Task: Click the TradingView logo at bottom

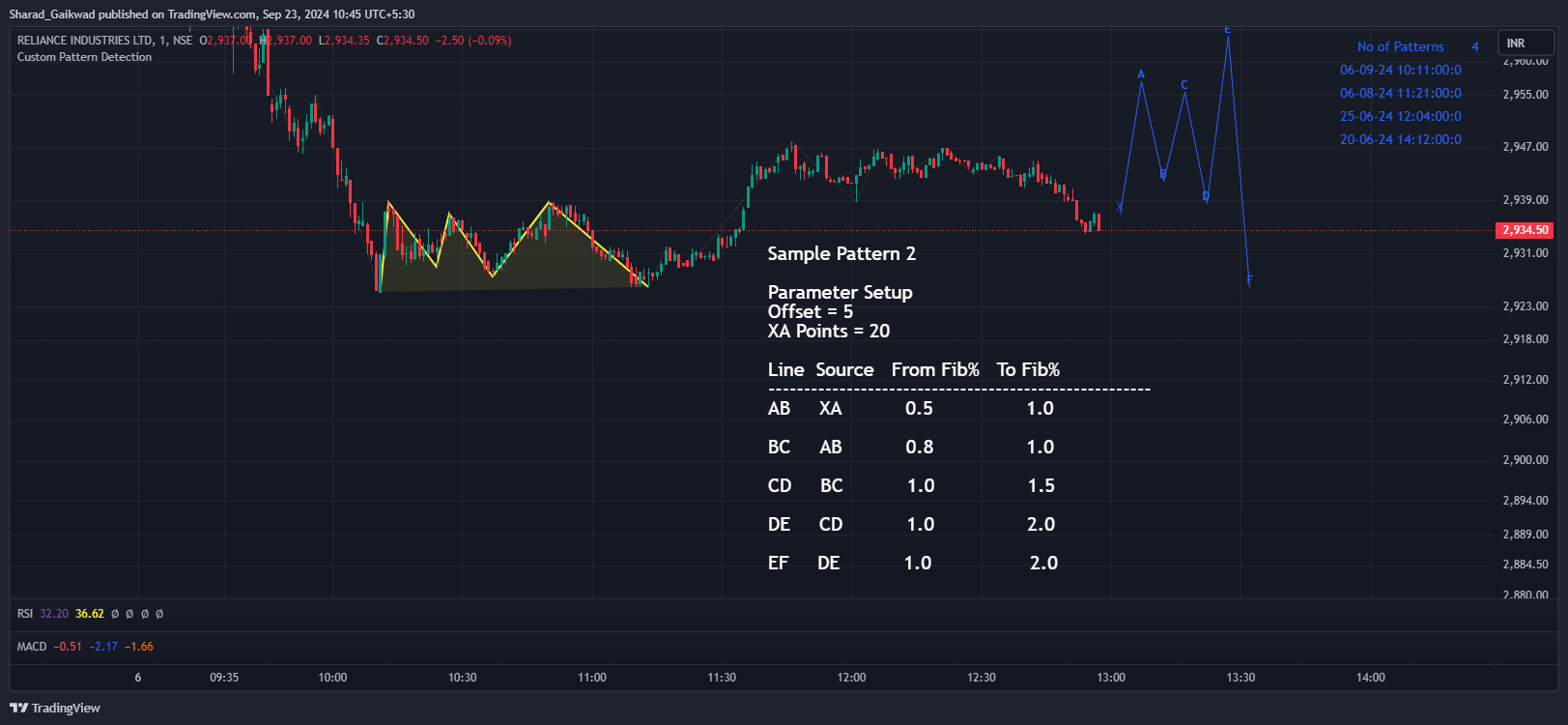Action: click(55, 708)
